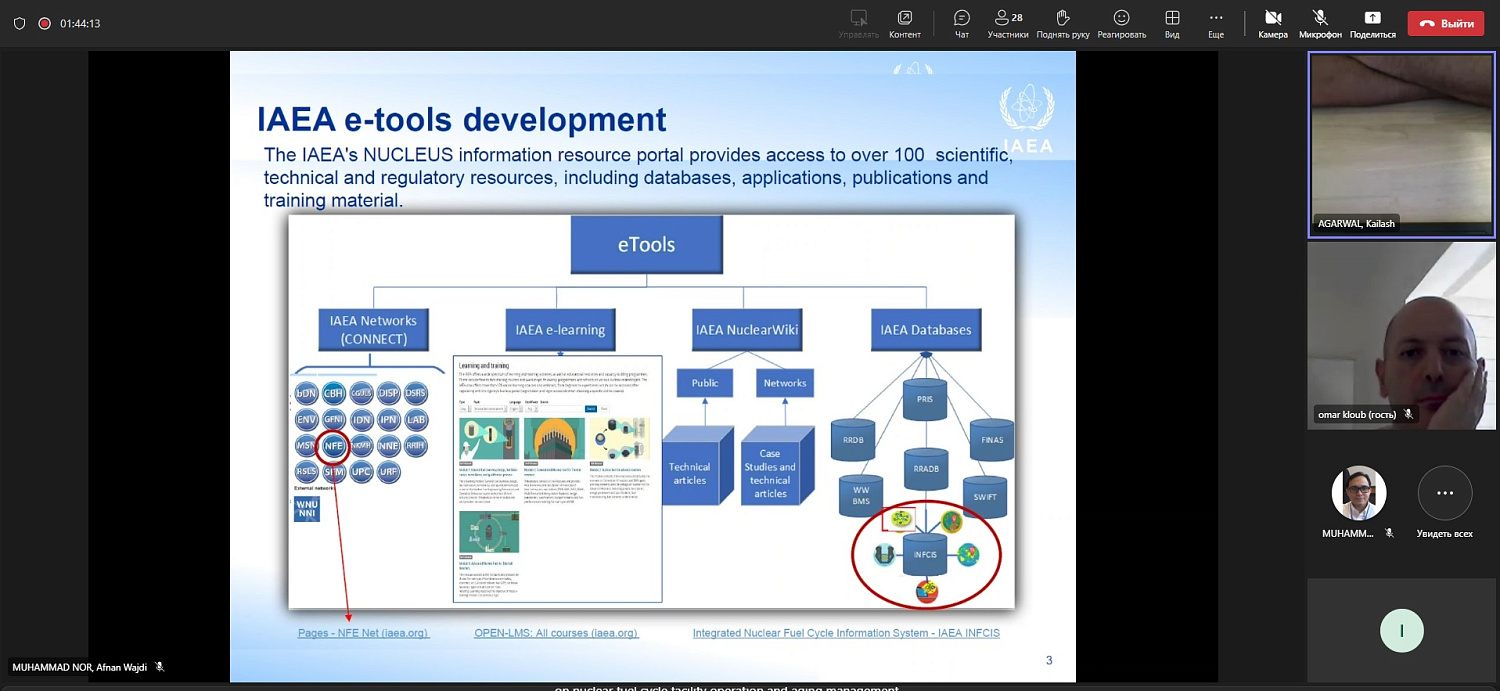Viewport: 1500px width, 691px height.
Task: Open the Chat panel
Action: click(961, 23)
